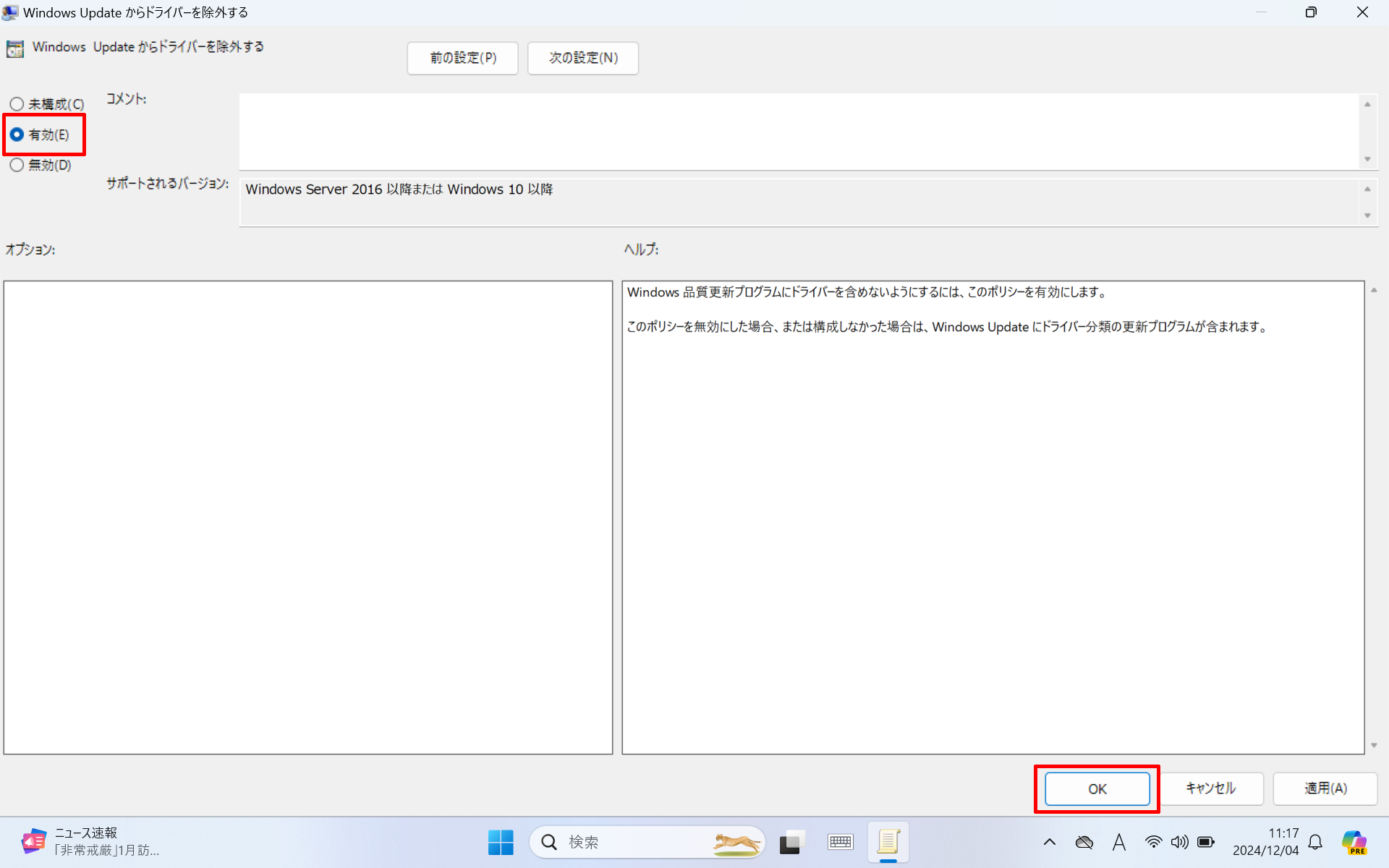Click the 適用(A) button

coord(1325,788)
